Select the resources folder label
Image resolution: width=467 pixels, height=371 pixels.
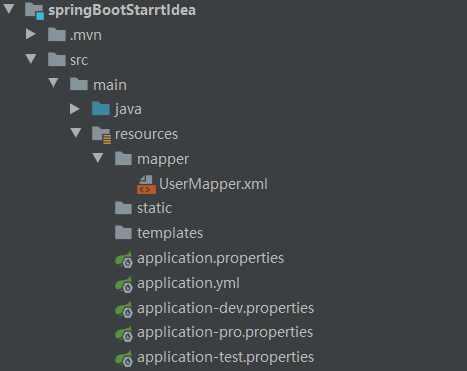coord(146,134)
